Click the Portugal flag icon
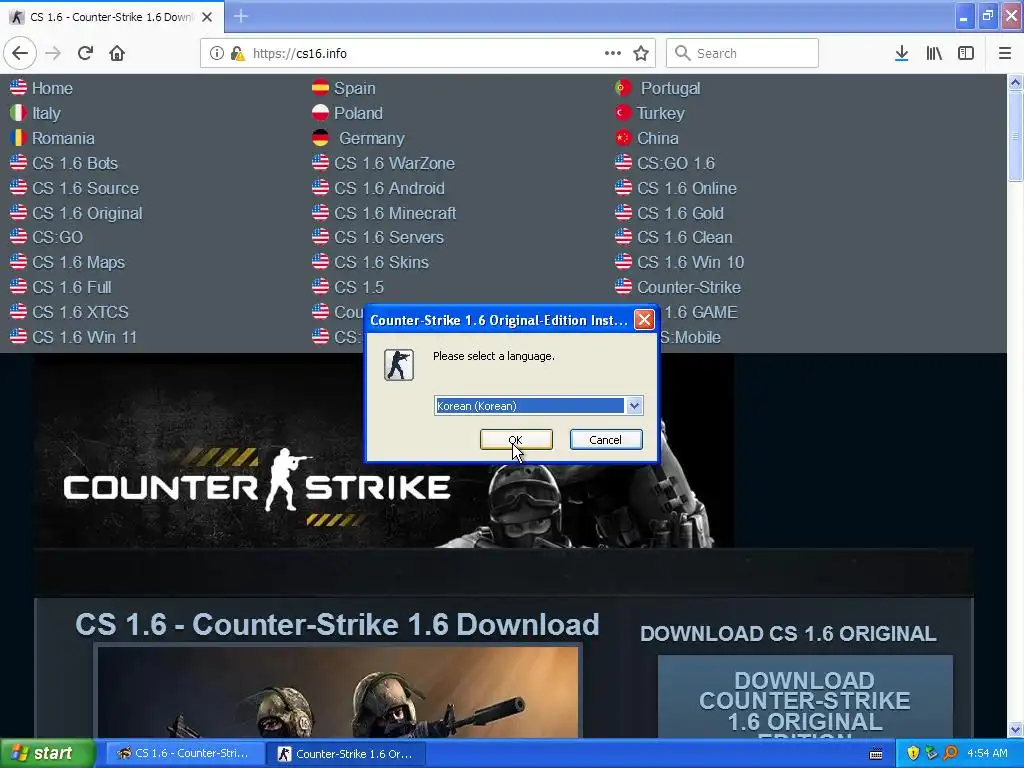This screenshot has height=768, width=1024. point(623,88)
